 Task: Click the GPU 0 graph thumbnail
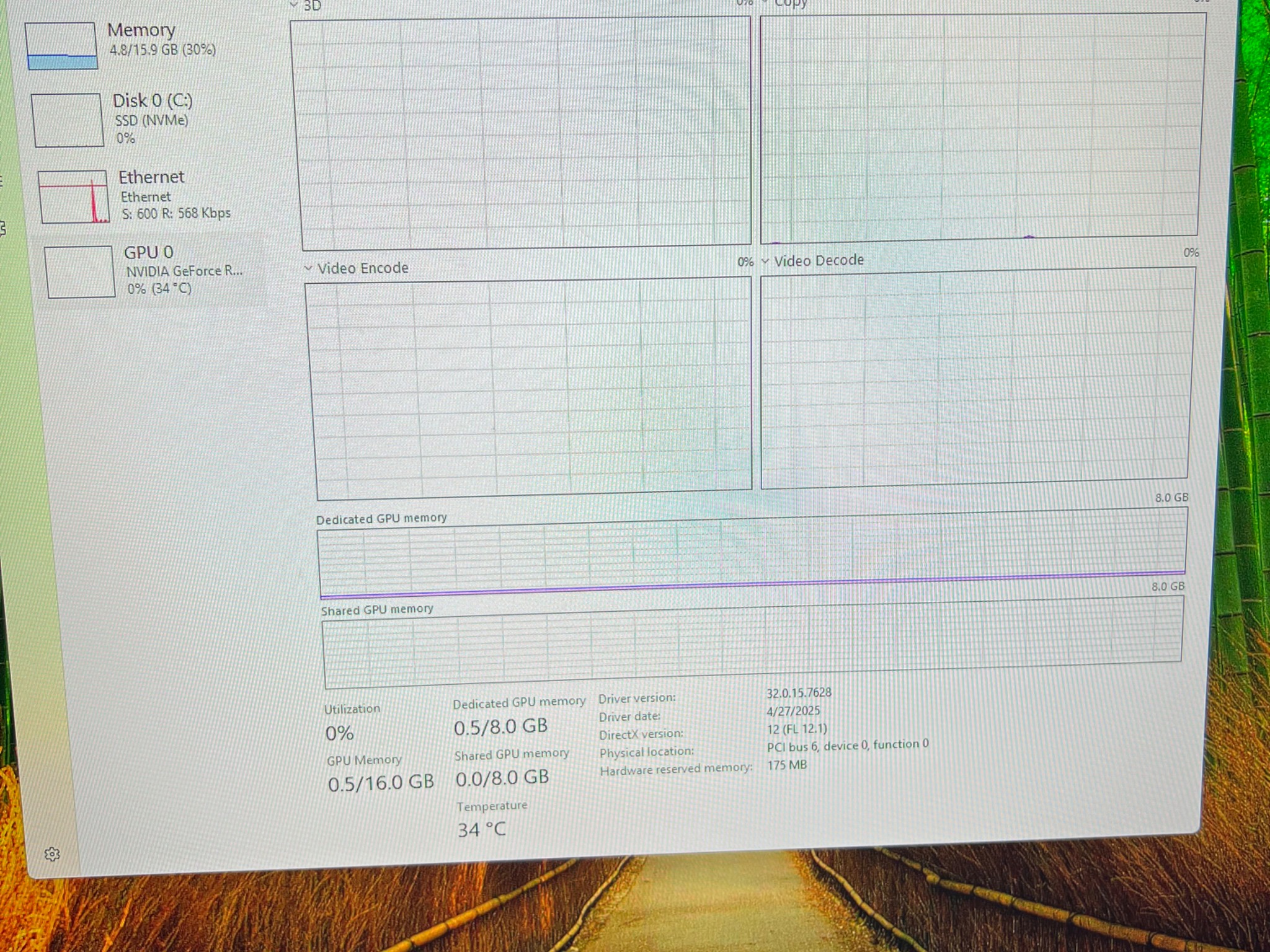click(x=81, y=271)
